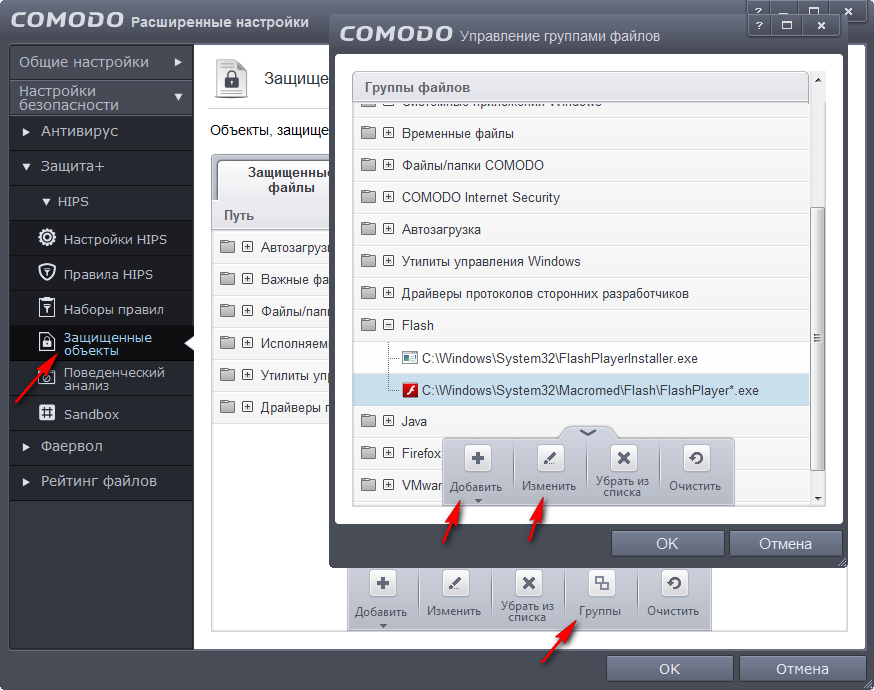Click Убрать из списка in file groups dialog
The height and width of the screenshot is (690, 874).
tap(623, 471)
